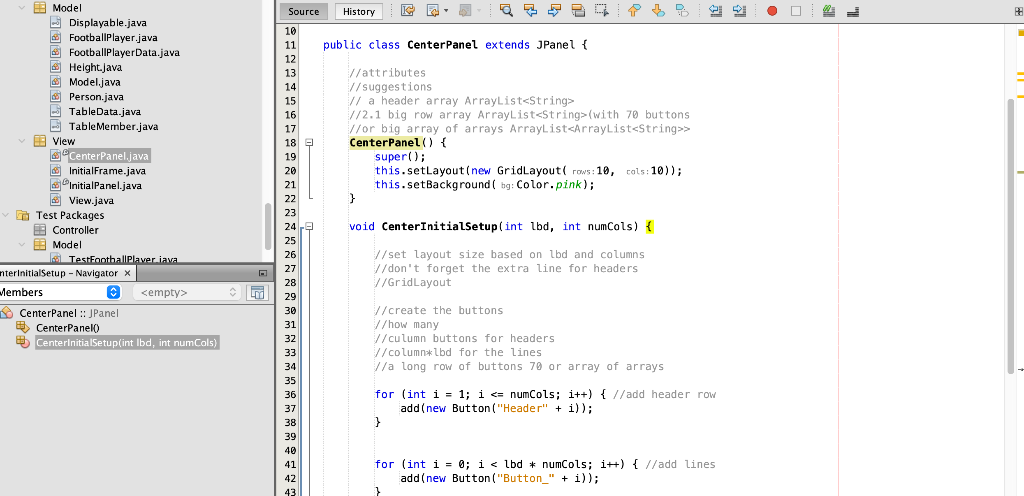
Task: Click the highlighted yellow opening brace
Action: click(x=649, y=226)
